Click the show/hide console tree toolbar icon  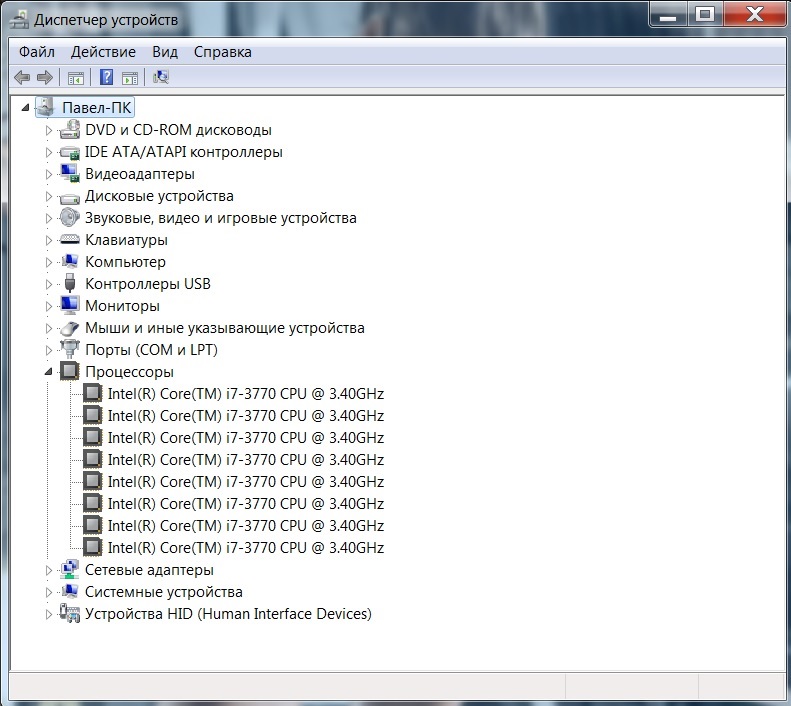click(76, 78)
